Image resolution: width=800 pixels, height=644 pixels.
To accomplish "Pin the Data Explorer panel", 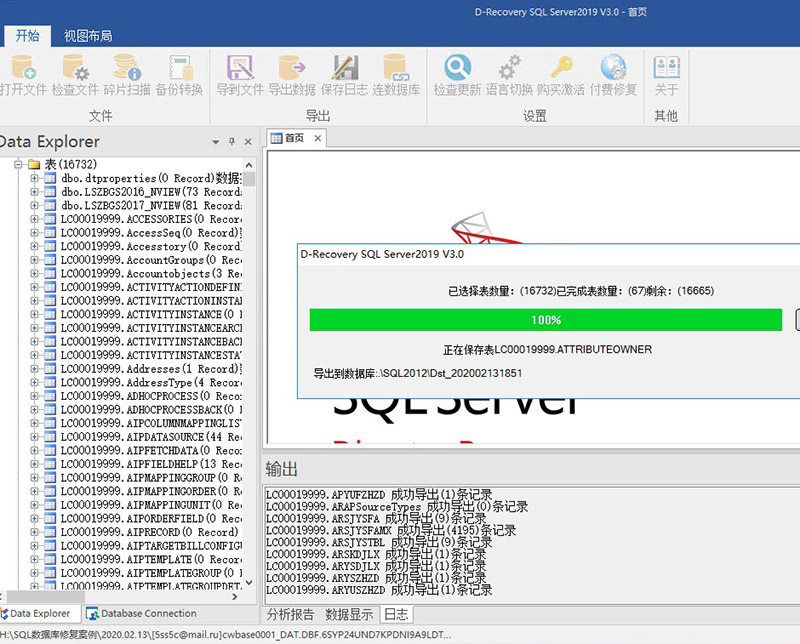I will tap(232, 141).
